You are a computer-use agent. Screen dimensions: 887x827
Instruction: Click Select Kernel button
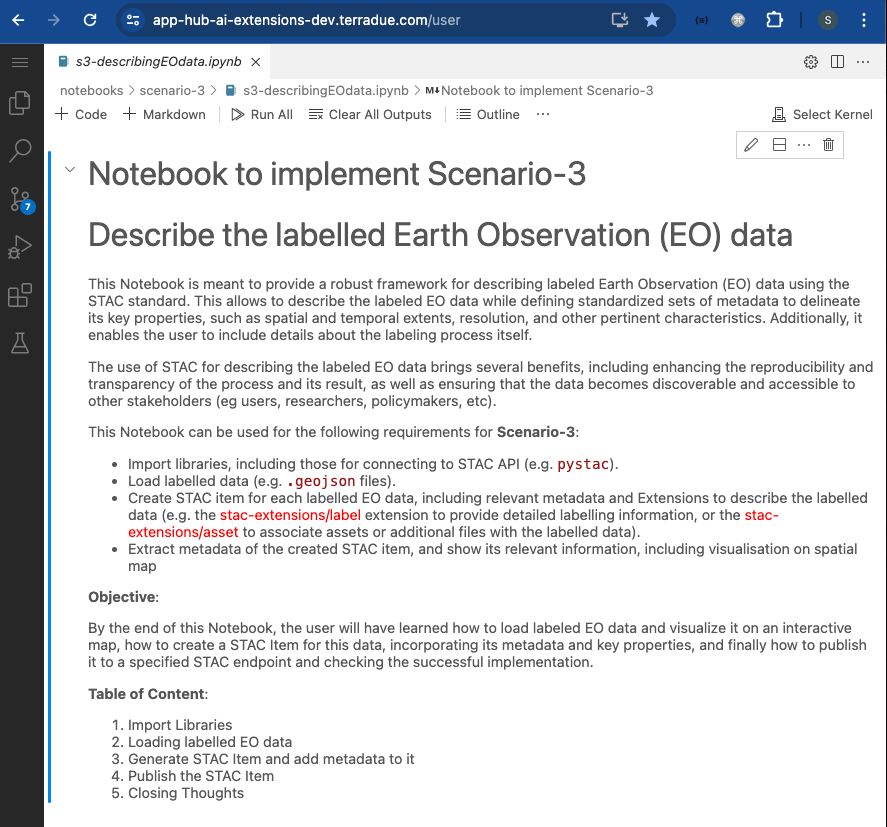822,114
